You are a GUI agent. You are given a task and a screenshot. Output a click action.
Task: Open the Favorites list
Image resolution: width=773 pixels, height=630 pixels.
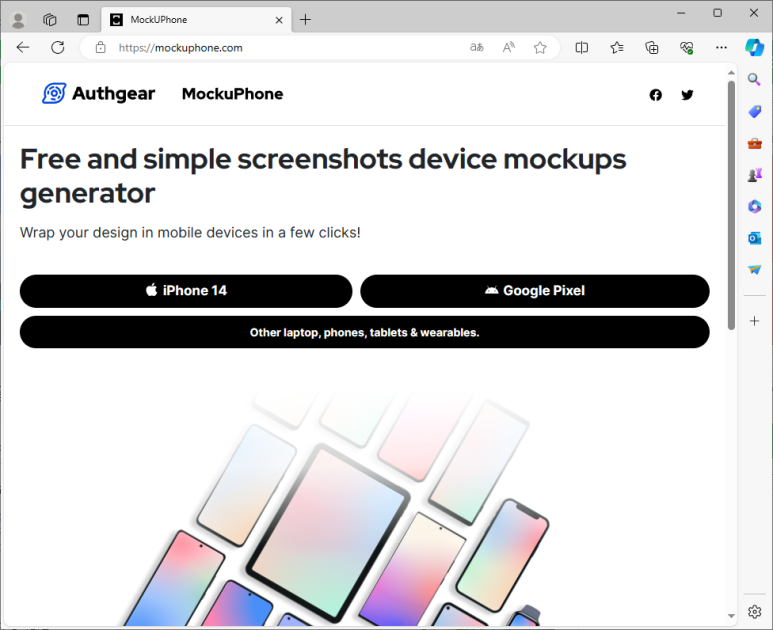click(617, 47)
